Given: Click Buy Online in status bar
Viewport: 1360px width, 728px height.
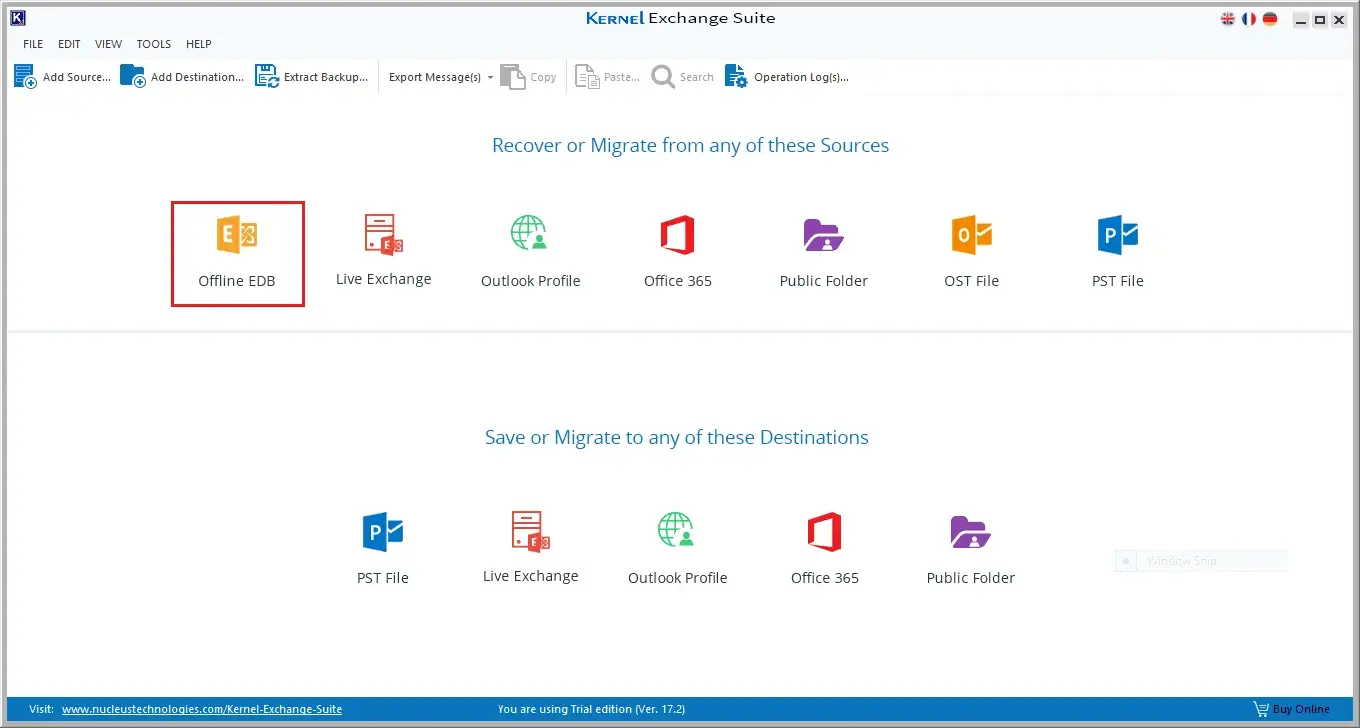Looking at the screenshot, I should [x=1292, y=709].
